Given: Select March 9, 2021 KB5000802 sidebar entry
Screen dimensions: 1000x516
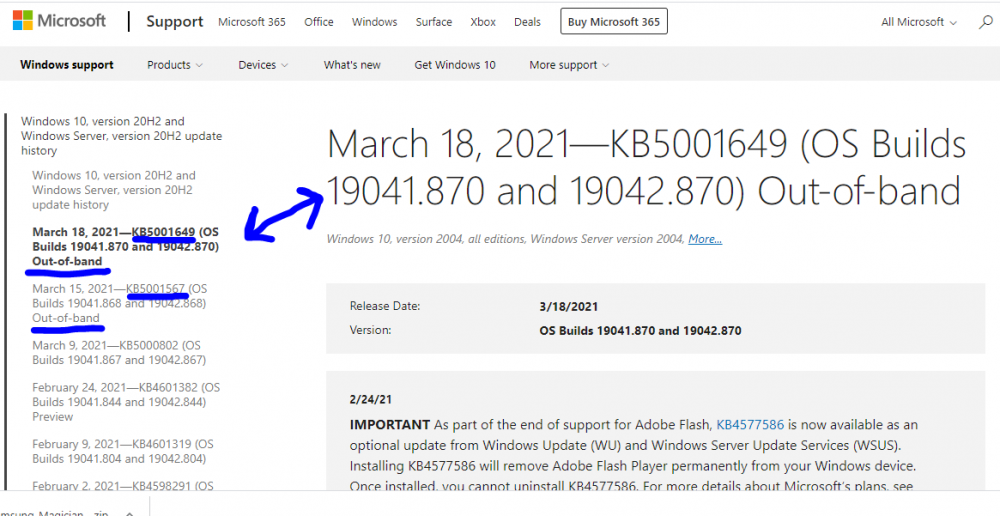Looking at the screenshot, I should tap(119, 353).
